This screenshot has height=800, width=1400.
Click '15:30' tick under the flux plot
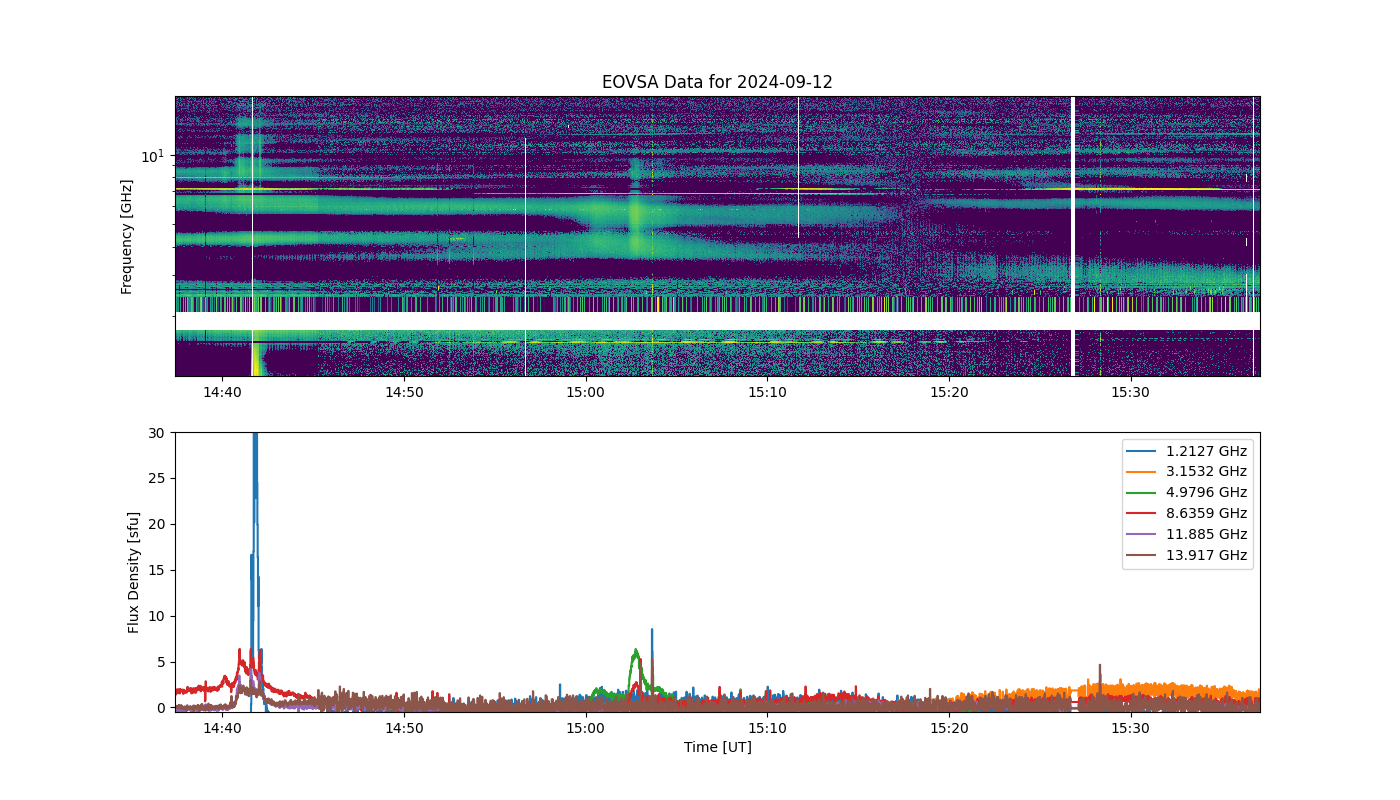[1130, 729]
